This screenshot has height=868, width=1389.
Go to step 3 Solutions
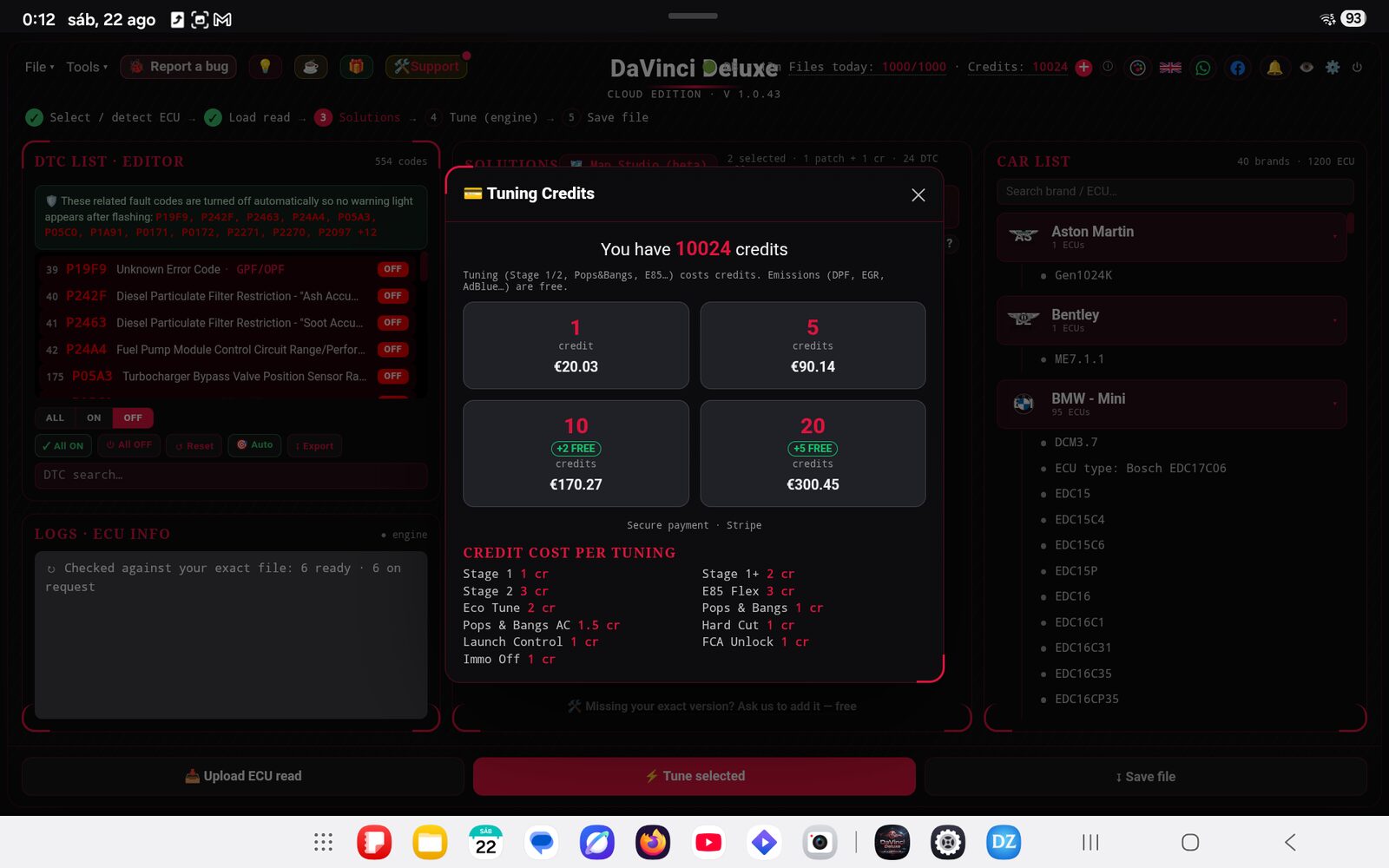coord(359,117)
